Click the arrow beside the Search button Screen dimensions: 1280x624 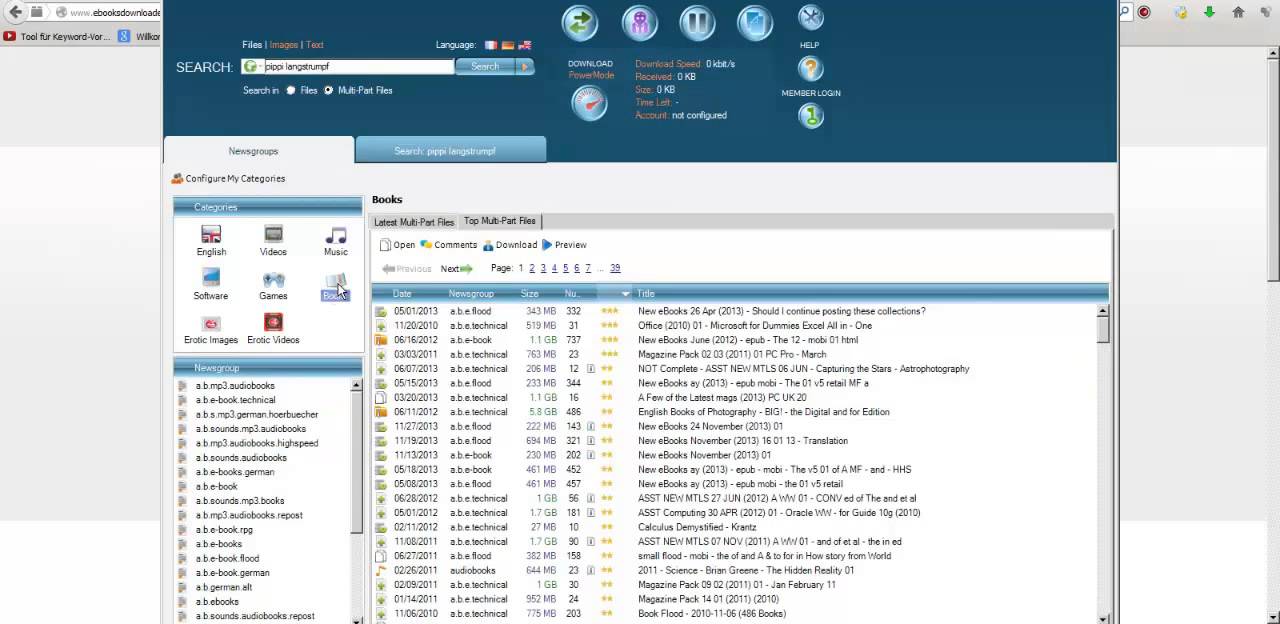[524, 67]
